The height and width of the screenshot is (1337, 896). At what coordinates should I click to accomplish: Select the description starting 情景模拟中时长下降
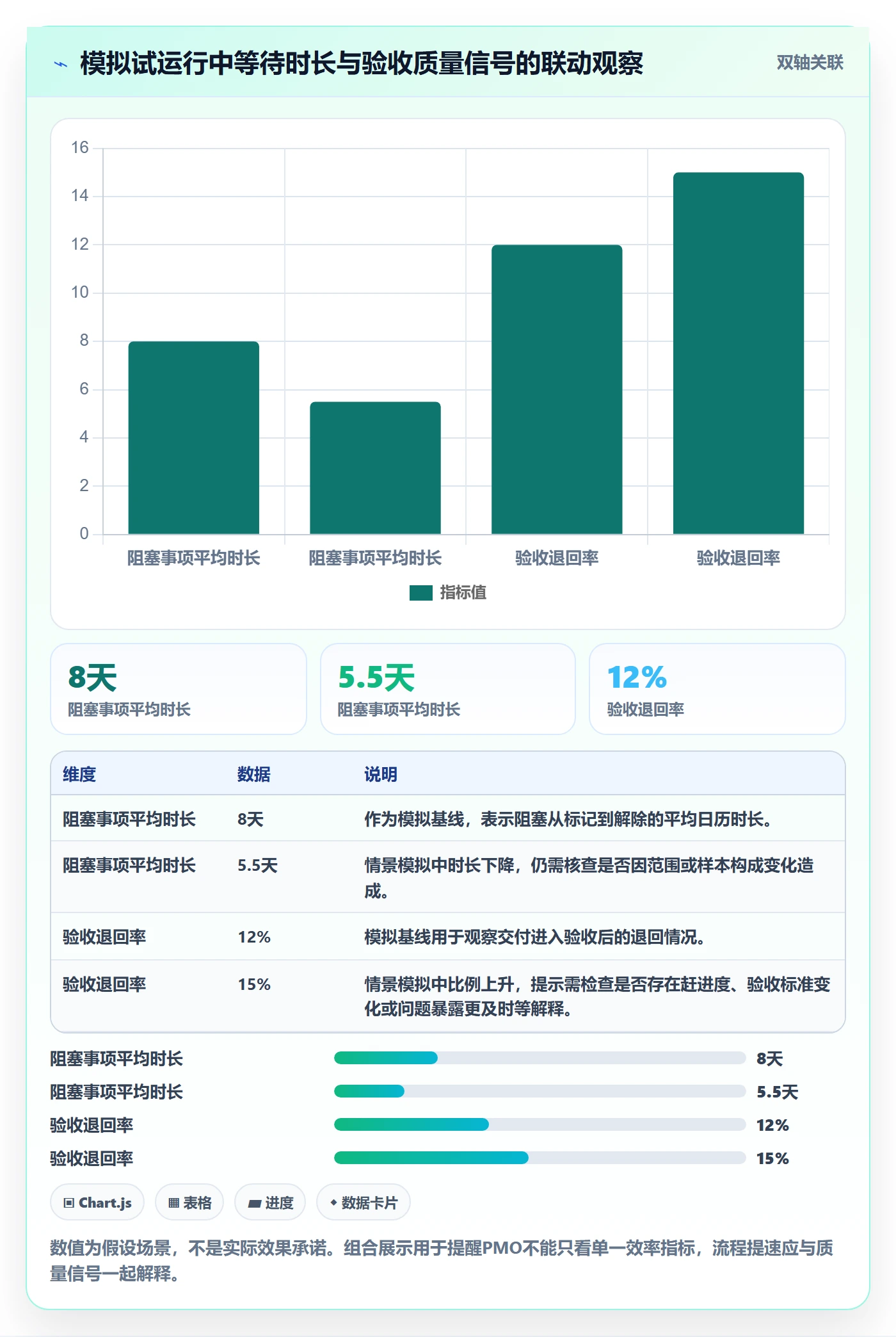tap(589, 878)
